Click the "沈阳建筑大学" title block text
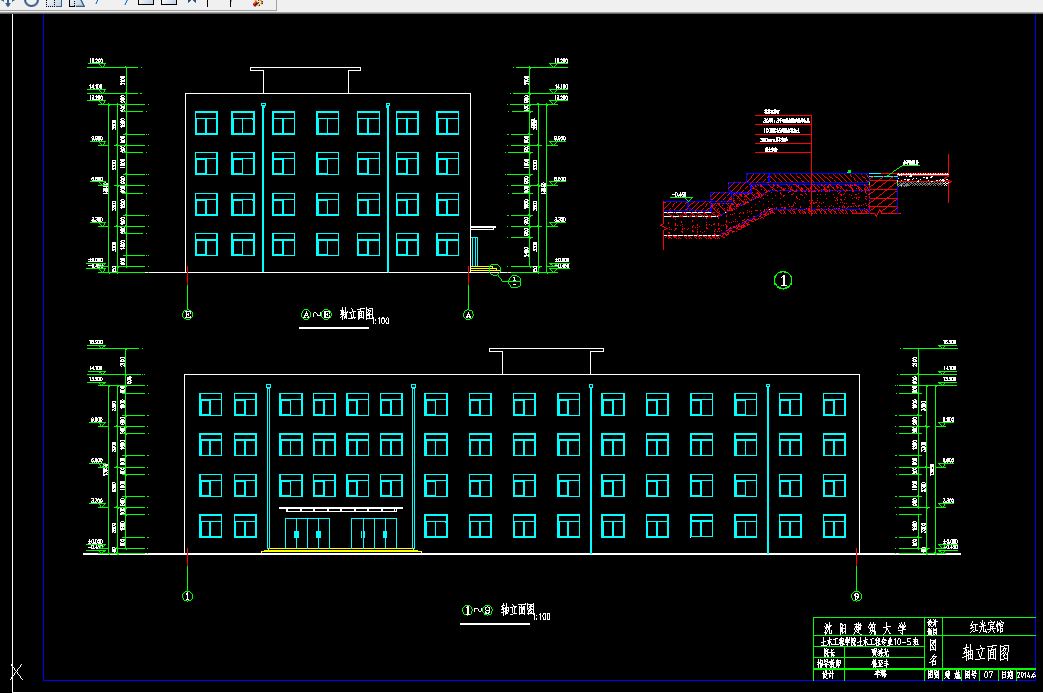 [865, 628]
